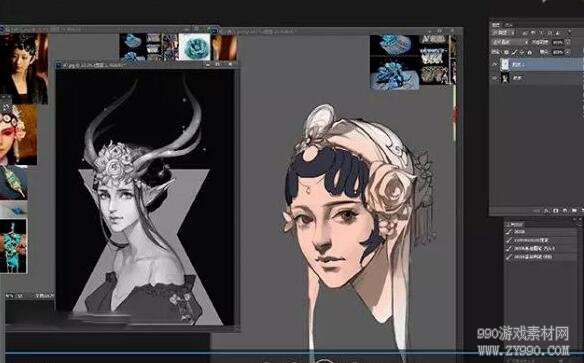
Task: Click the layer Opacity value field
Action: 558,42
